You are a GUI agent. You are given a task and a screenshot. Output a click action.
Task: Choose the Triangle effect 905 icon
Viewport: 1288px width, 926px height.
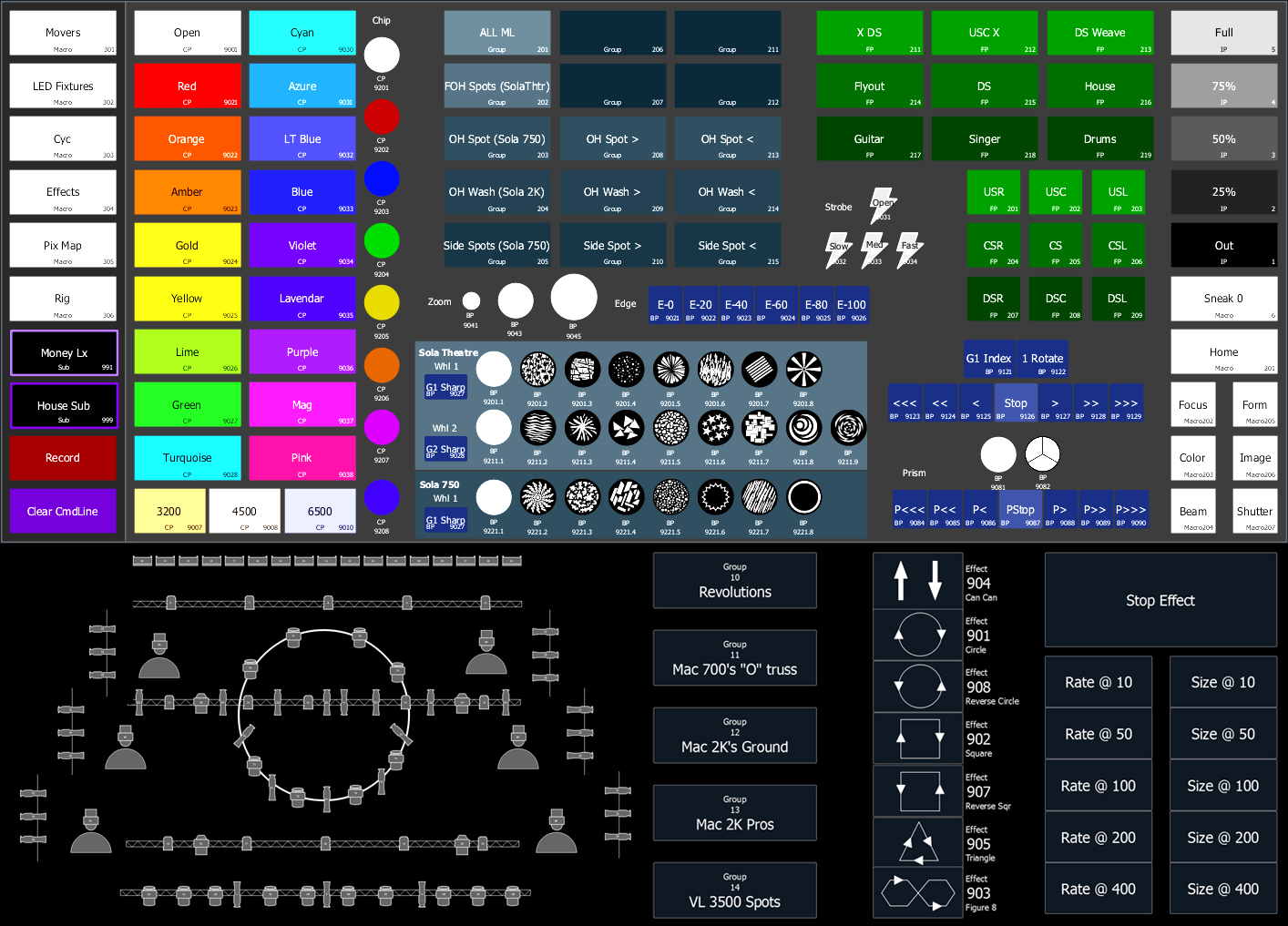click(x=919, y=842)
